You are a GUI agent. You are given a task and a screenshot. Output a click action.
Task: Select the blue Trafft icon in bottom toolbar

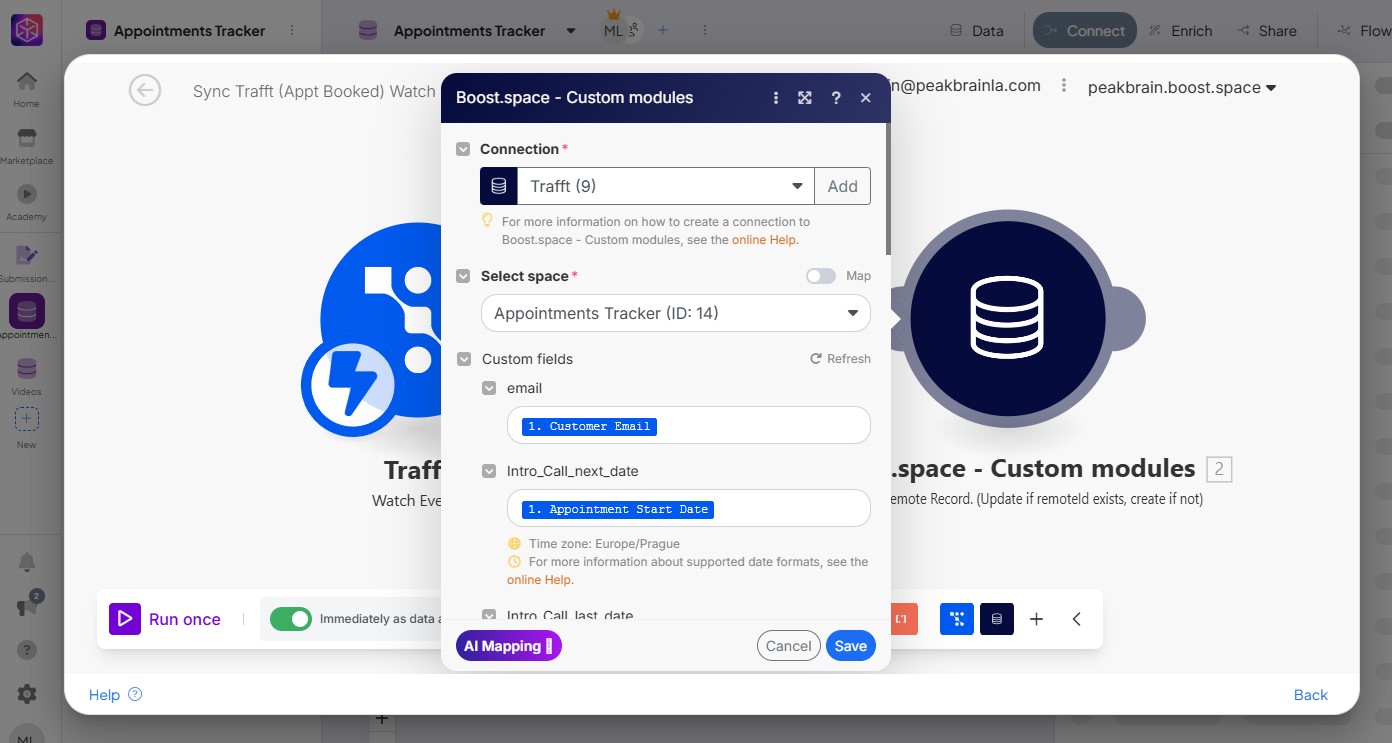[x=957, y=619]
